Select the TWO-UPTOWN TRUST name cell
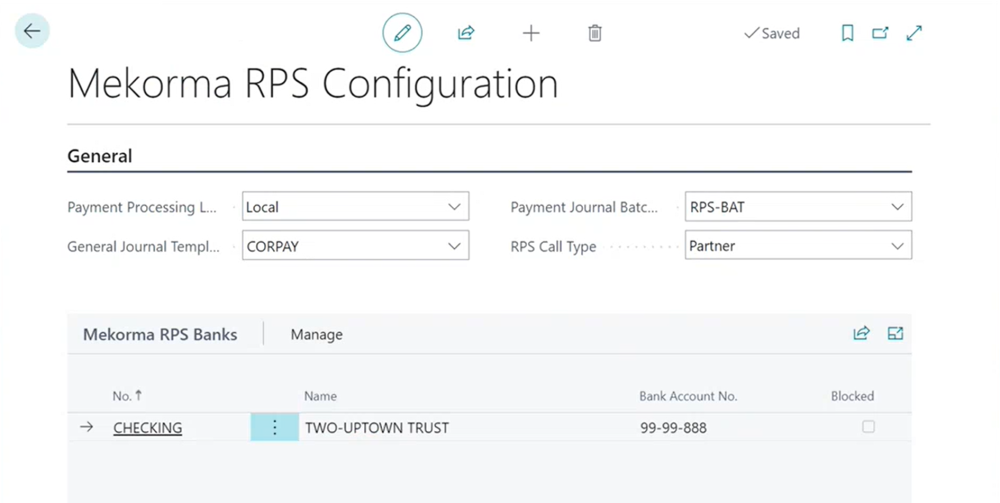This screenshot has height=503, width=1000. [x=377, y=428]
